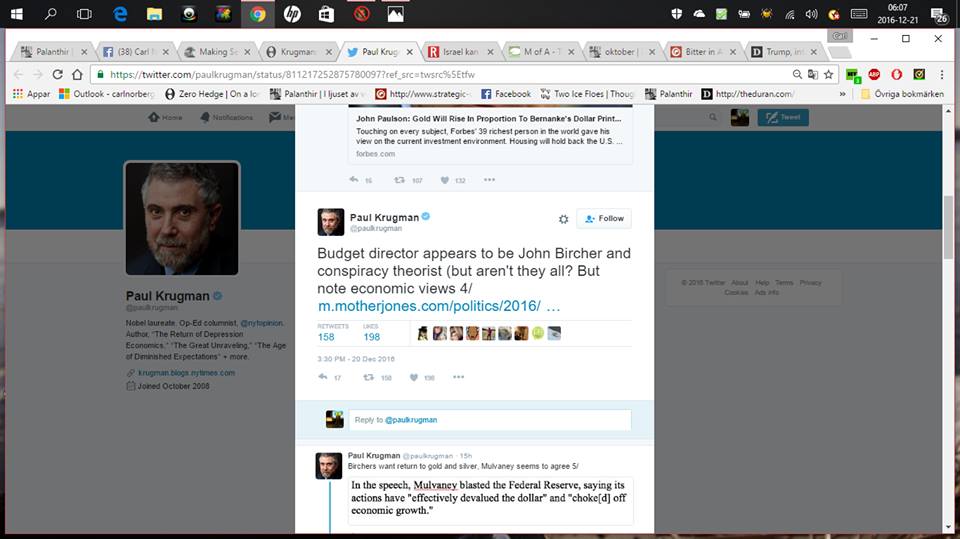Reload the page with the refresh icon
Viewport: 960px width, 539px height.
tap(58, 74)
